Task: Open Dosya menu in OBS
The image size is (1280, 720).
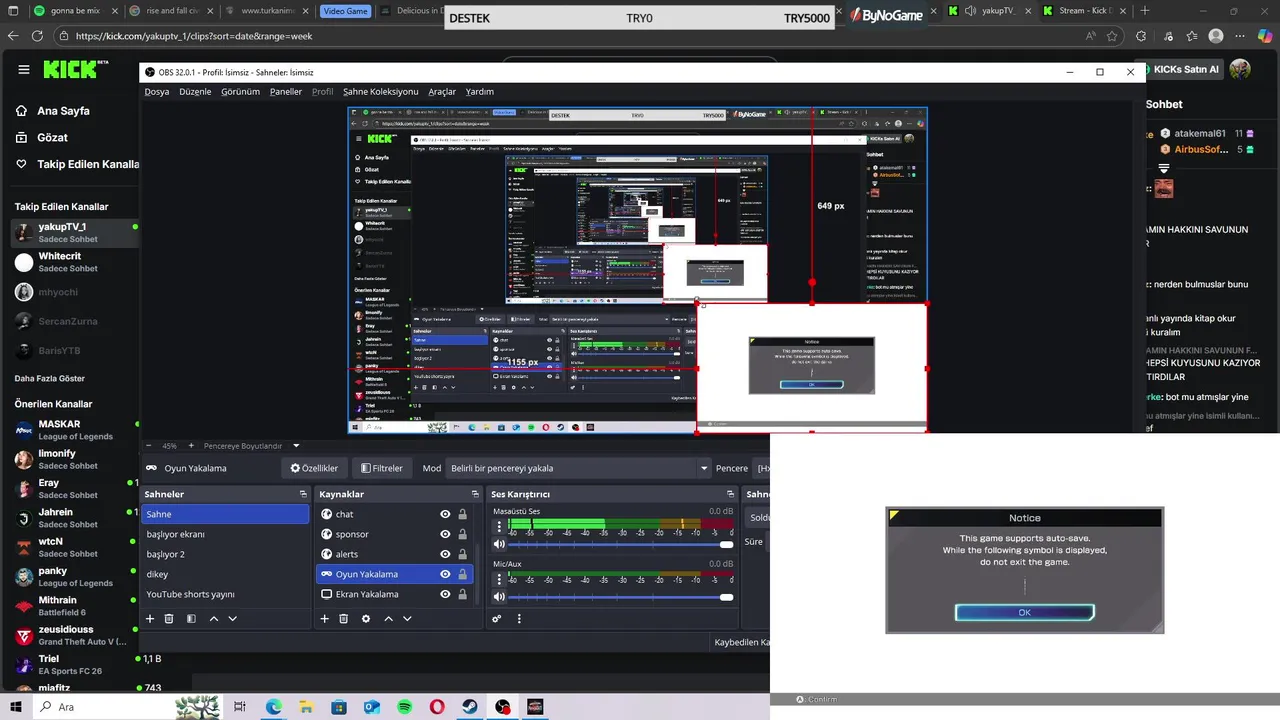Action: tap(157, 91)
